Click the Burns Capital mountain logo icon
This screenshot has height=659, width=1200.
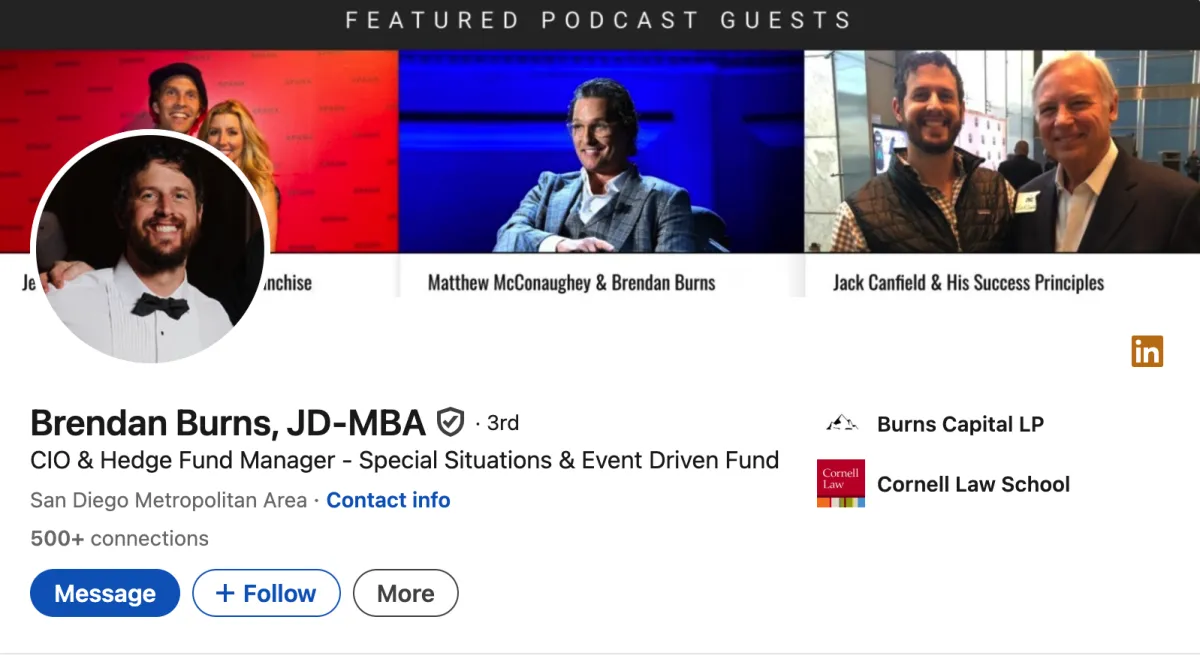pos(841,424)
